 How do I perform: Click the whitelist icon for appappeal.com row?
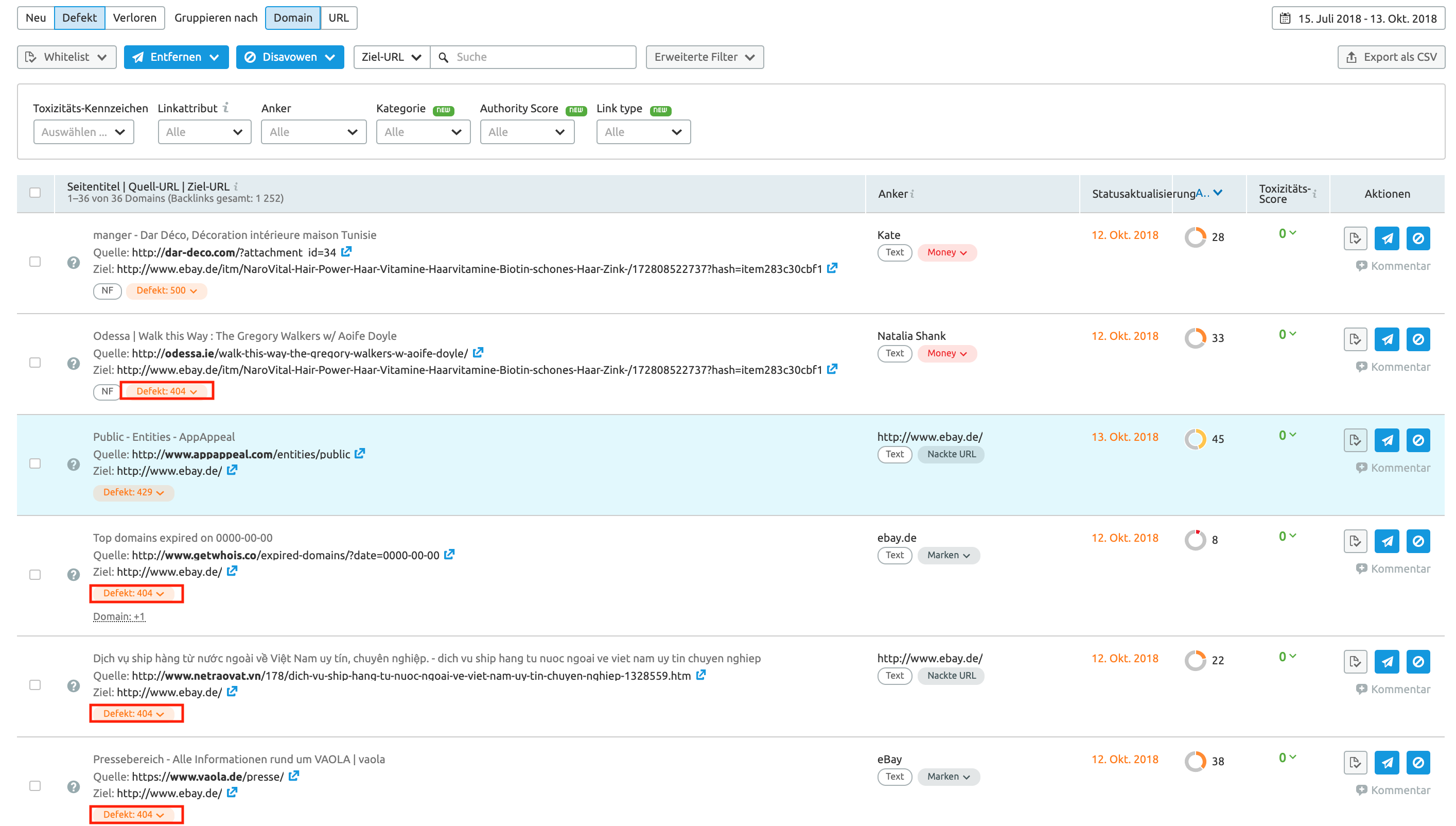(1355, 440)
